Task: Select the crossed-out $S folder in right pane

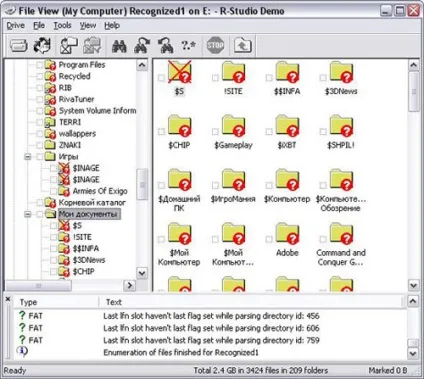Action: coord(180,72)
